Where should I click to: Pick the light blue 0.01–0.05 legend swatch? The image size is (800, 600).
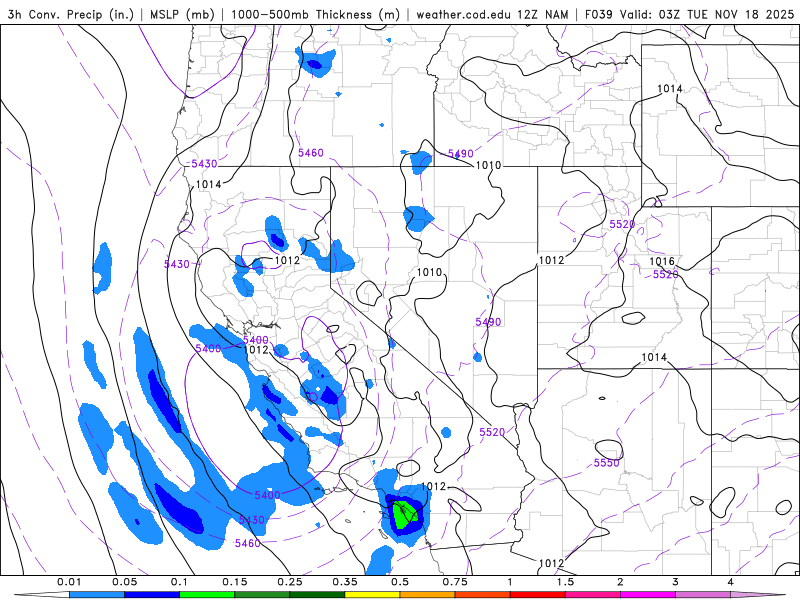(x=97, y=595)
